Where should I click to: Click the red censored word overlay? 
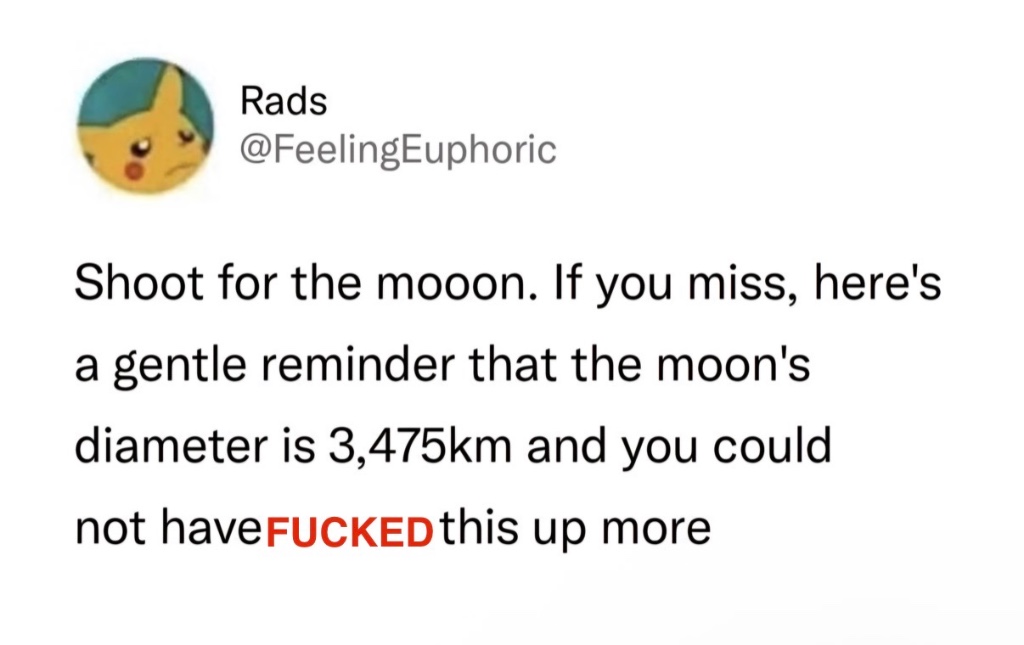pos(347,529)
